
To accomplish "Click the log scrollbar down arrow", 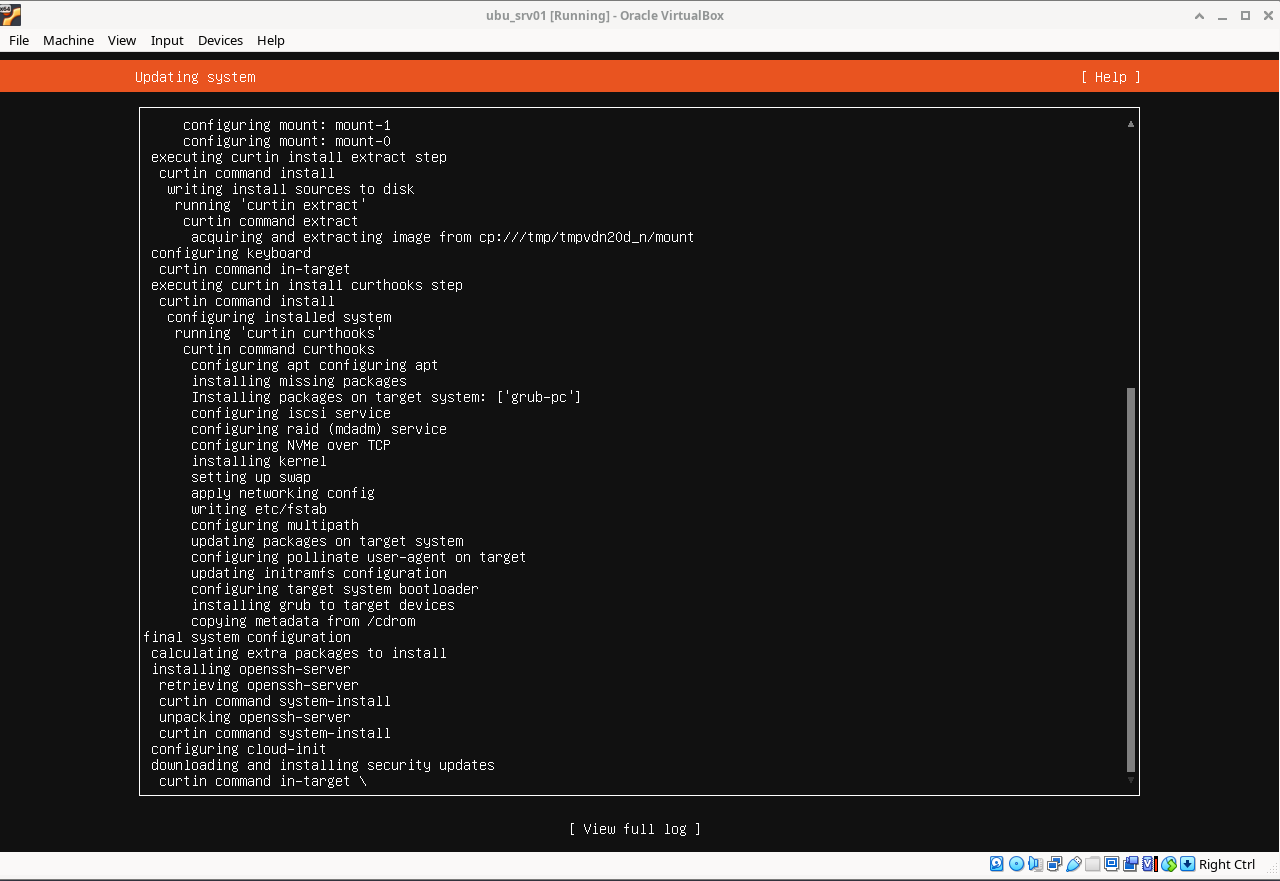I will coord(1131,780).
